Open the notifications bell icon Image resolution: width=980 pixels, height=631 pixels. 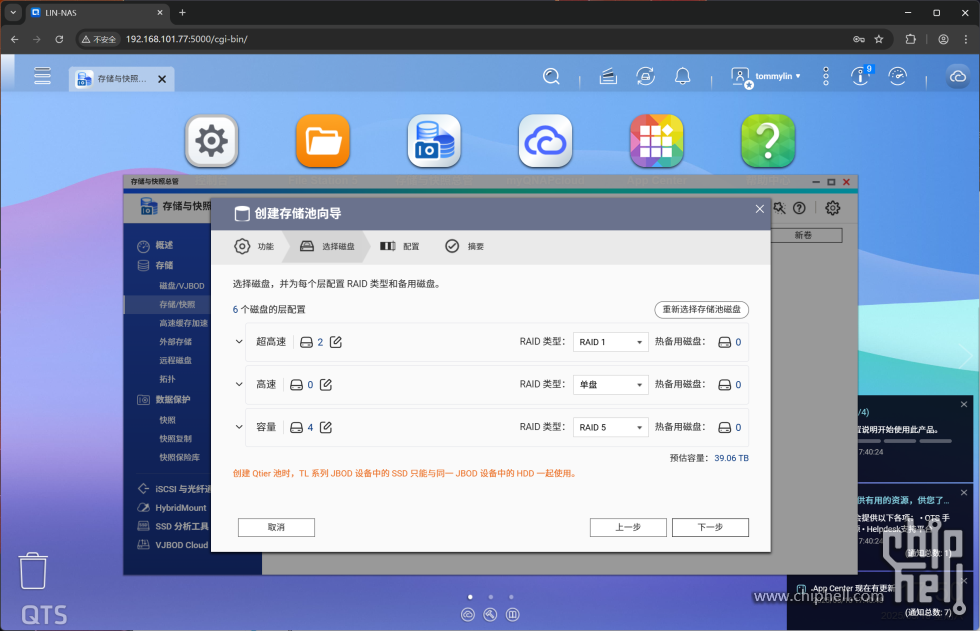click(x=682, y=76)
